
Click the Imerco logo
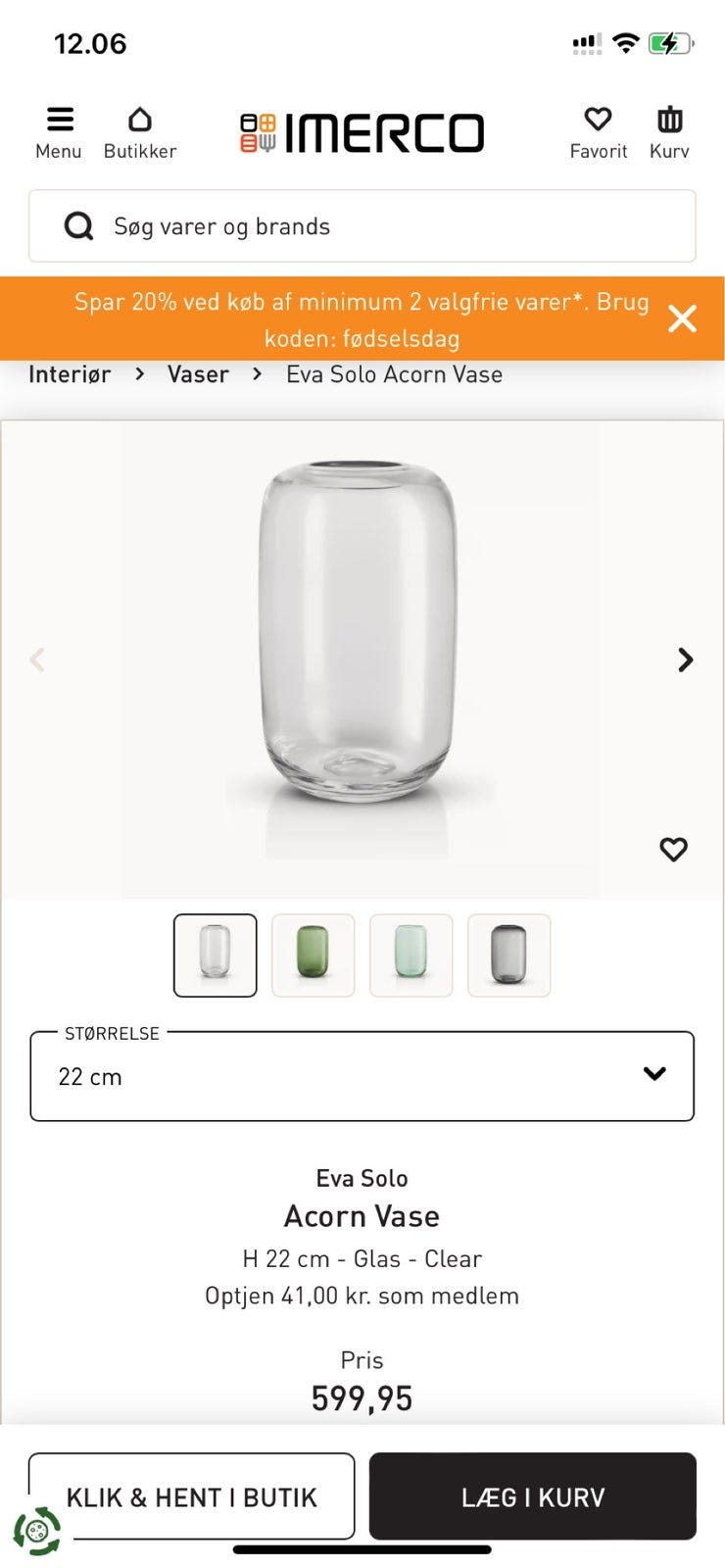[362, 133]
